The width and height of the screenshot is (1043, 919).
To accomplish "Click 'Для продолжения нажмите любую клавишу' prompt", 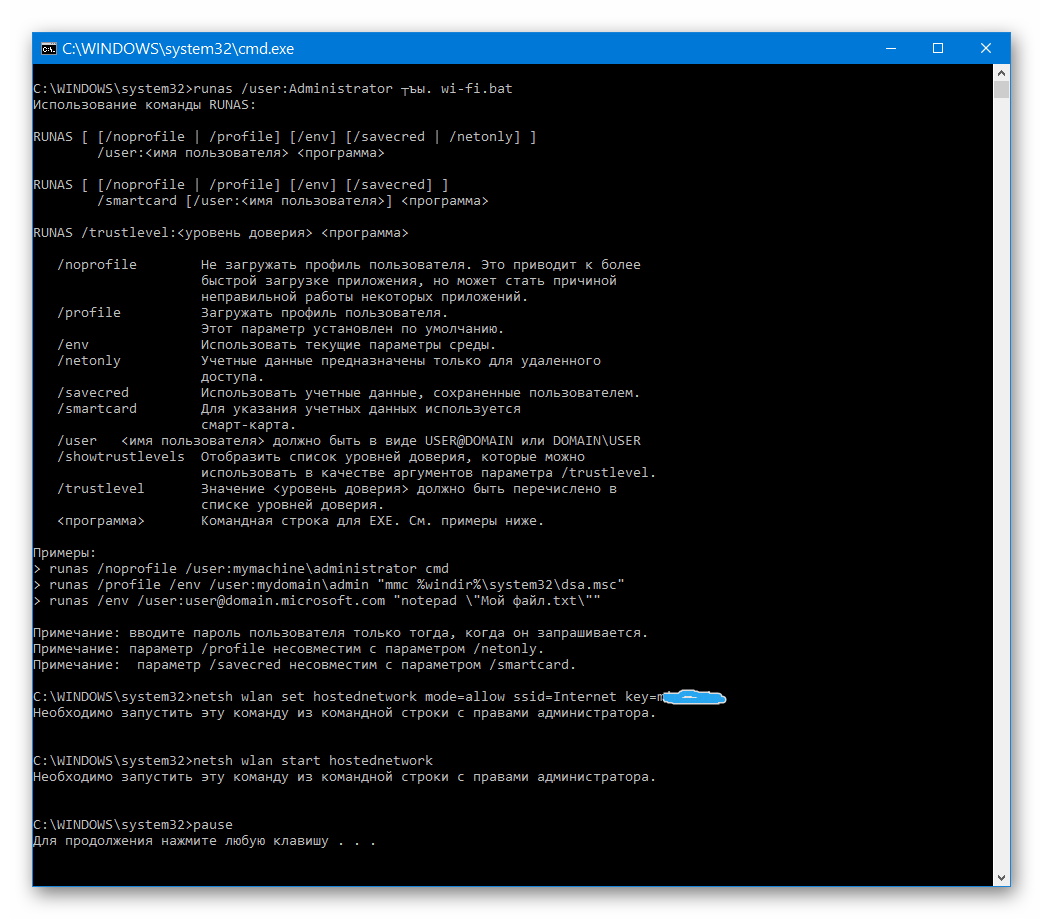I will coord(204,841).
